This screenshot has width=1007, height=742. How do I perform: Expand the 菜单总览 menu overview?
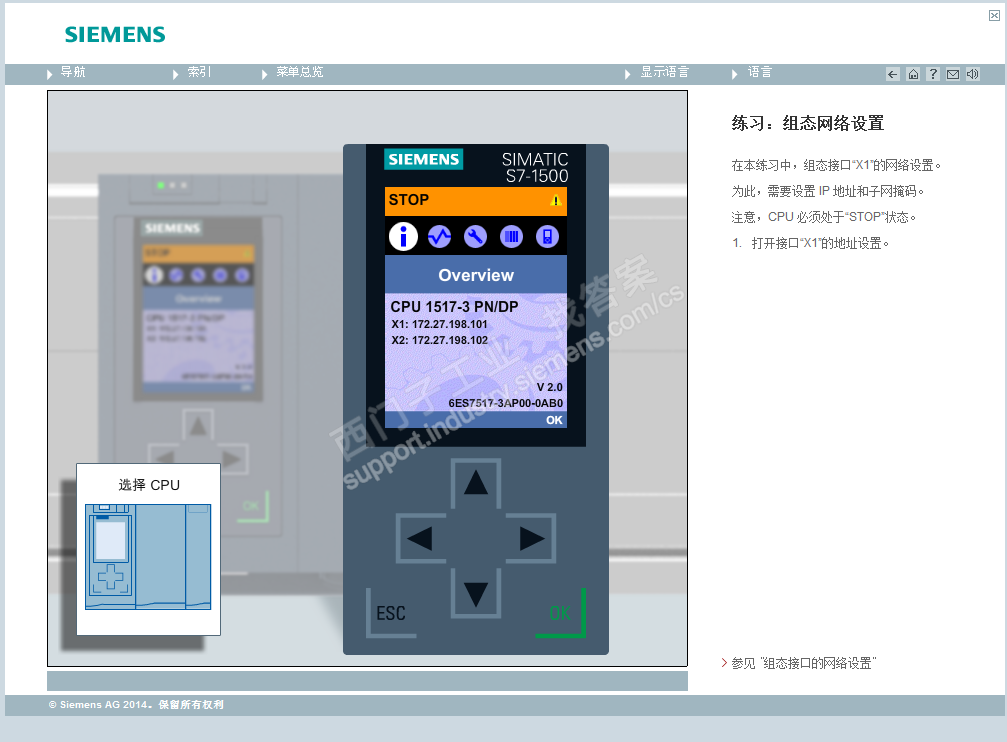click(x=292, y=73)
